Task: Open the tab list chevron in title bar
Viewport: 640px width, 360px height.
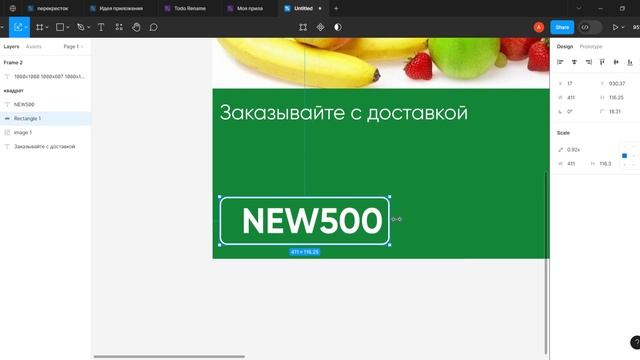Action: tap(578, 8)
